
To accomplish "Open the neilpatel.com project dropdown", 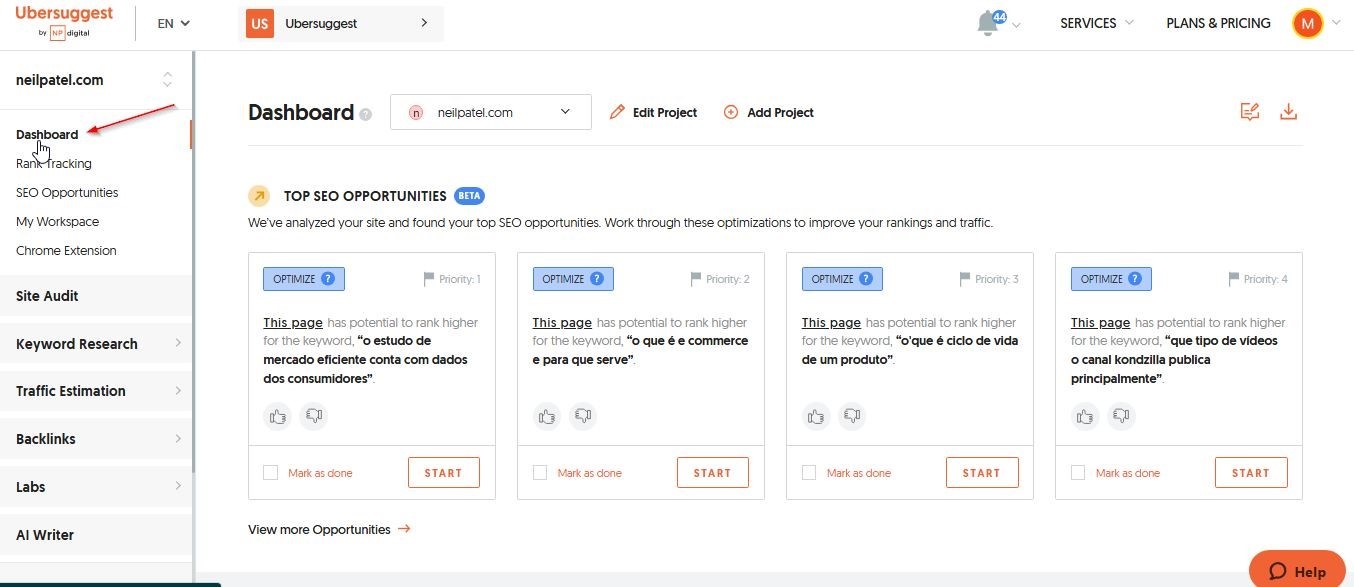I will (x=490, y=112).
